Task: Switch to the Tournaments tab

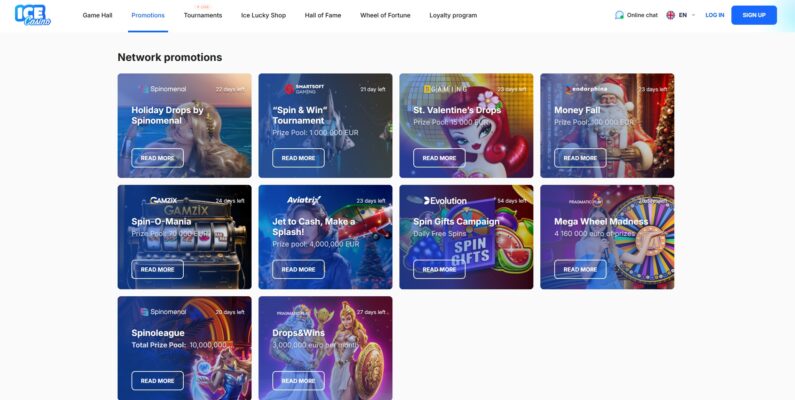Action: click(203, 15)
